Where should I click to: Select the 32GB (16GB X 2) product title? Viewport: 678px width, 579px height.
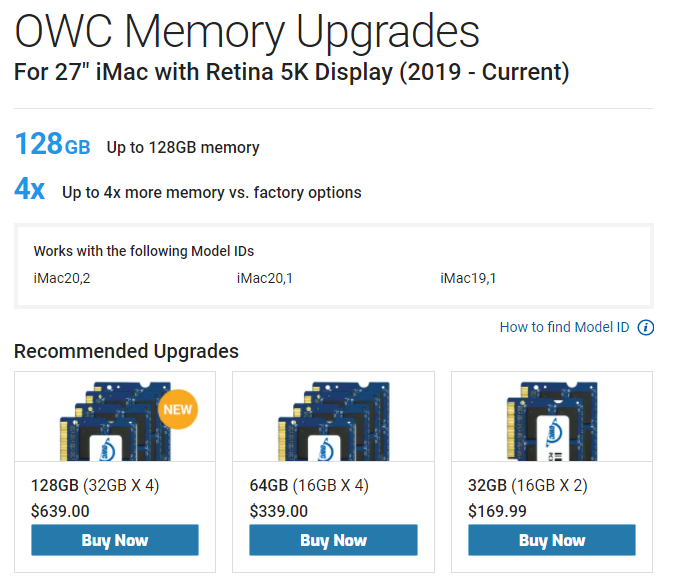[527, 487]
